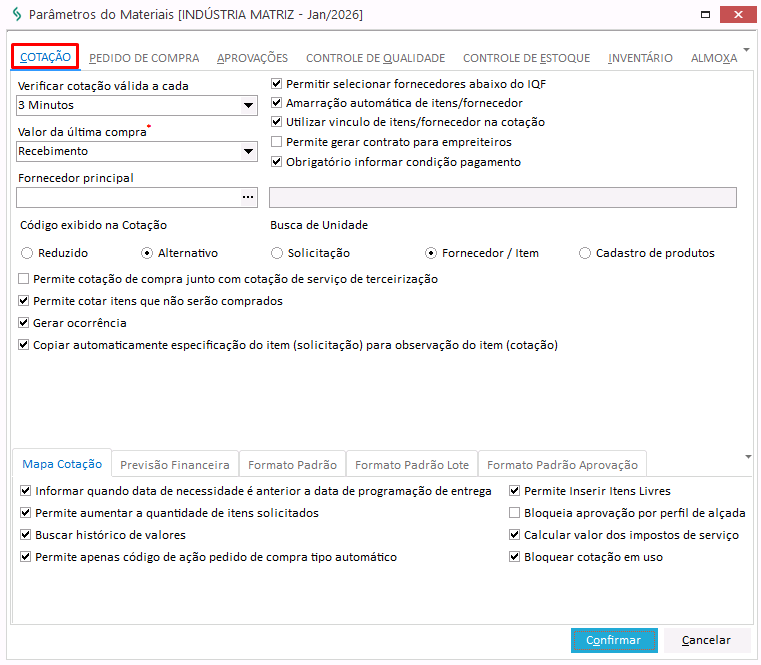Image resolution: width=761 pixels, height=665 pixels.
Task: Toggle 'Permite apenas código de ação pedido' checkbox
Action: [25, 557]
